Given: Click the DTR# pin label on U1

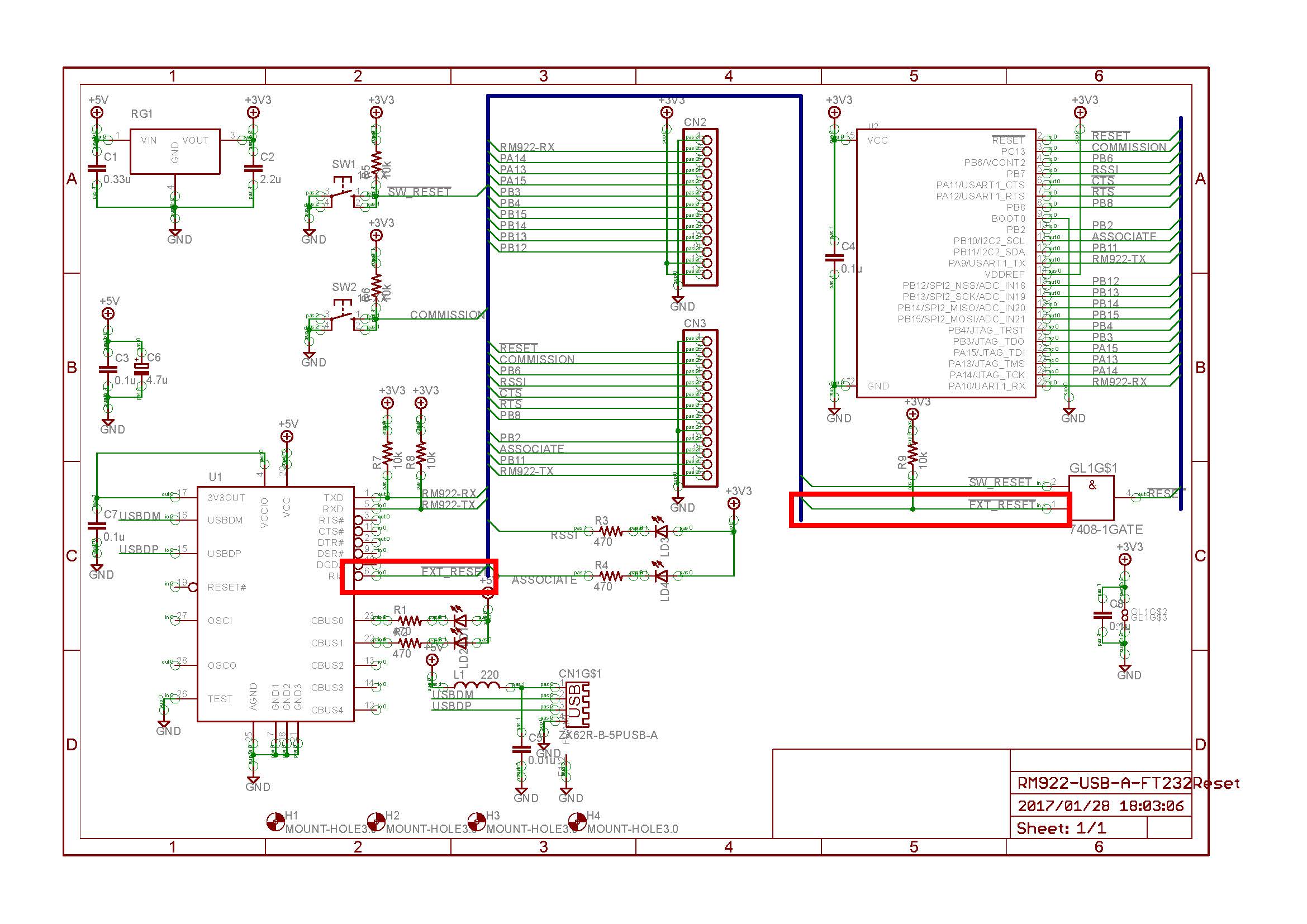Looking at the screenshot, I should [331, 543].
